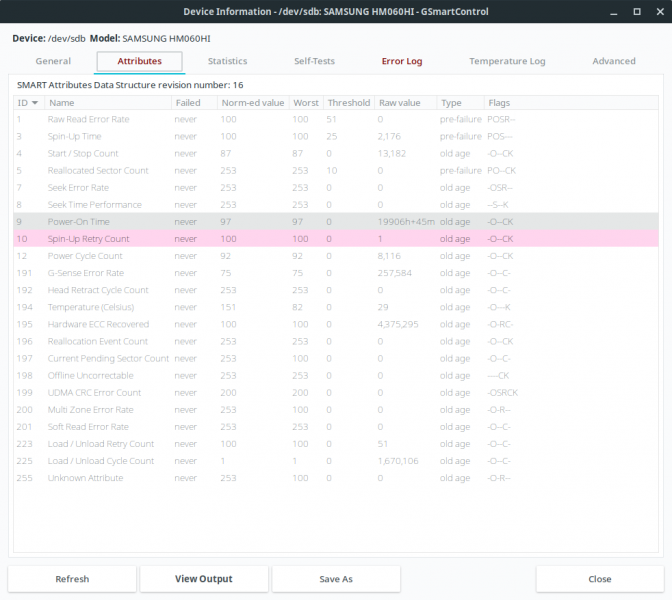Click raw value 2,176
672x600 pixels.
tap(389, 136)
